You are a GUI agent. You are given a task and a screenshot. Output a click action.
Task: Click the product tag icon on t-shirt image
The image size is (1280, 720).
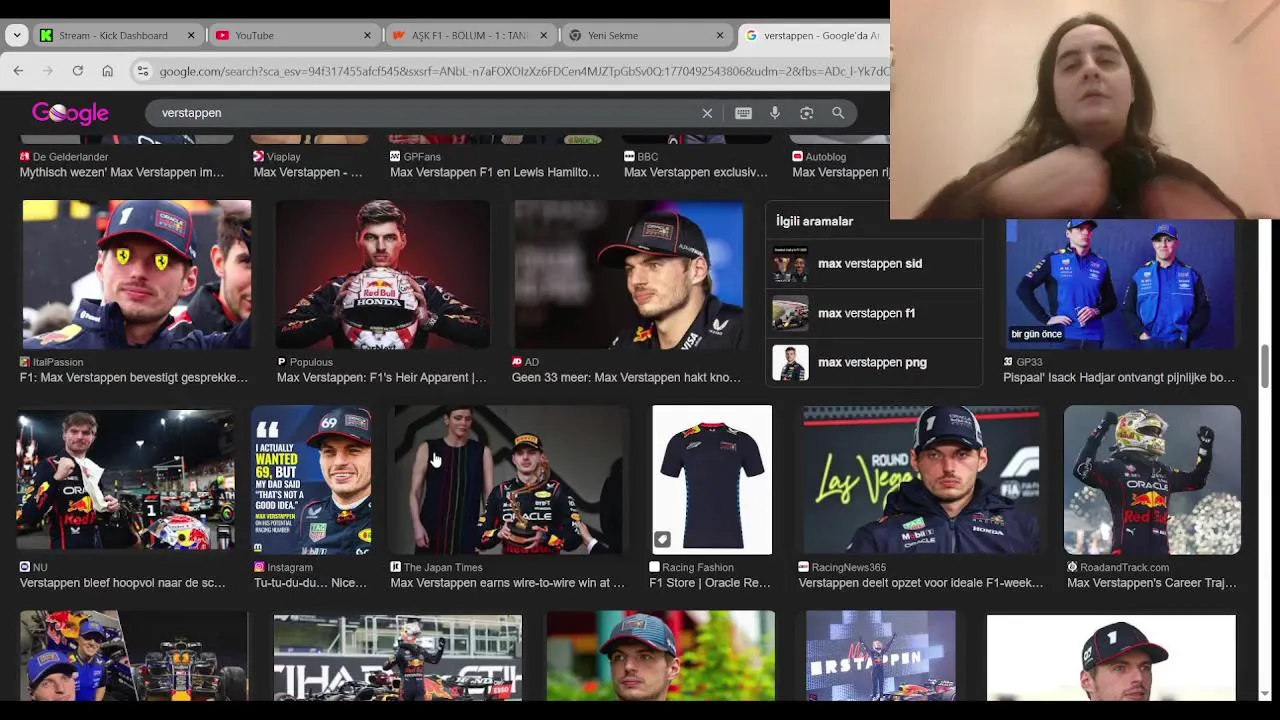tap(662, 540)
